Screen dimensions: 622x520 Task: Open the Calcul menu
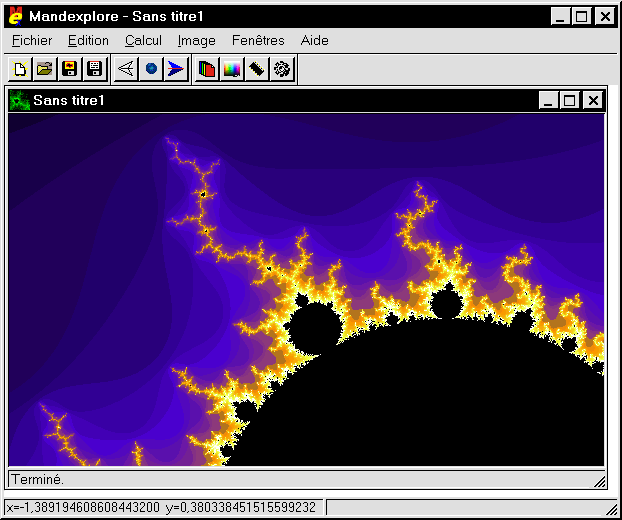(143, 41)
